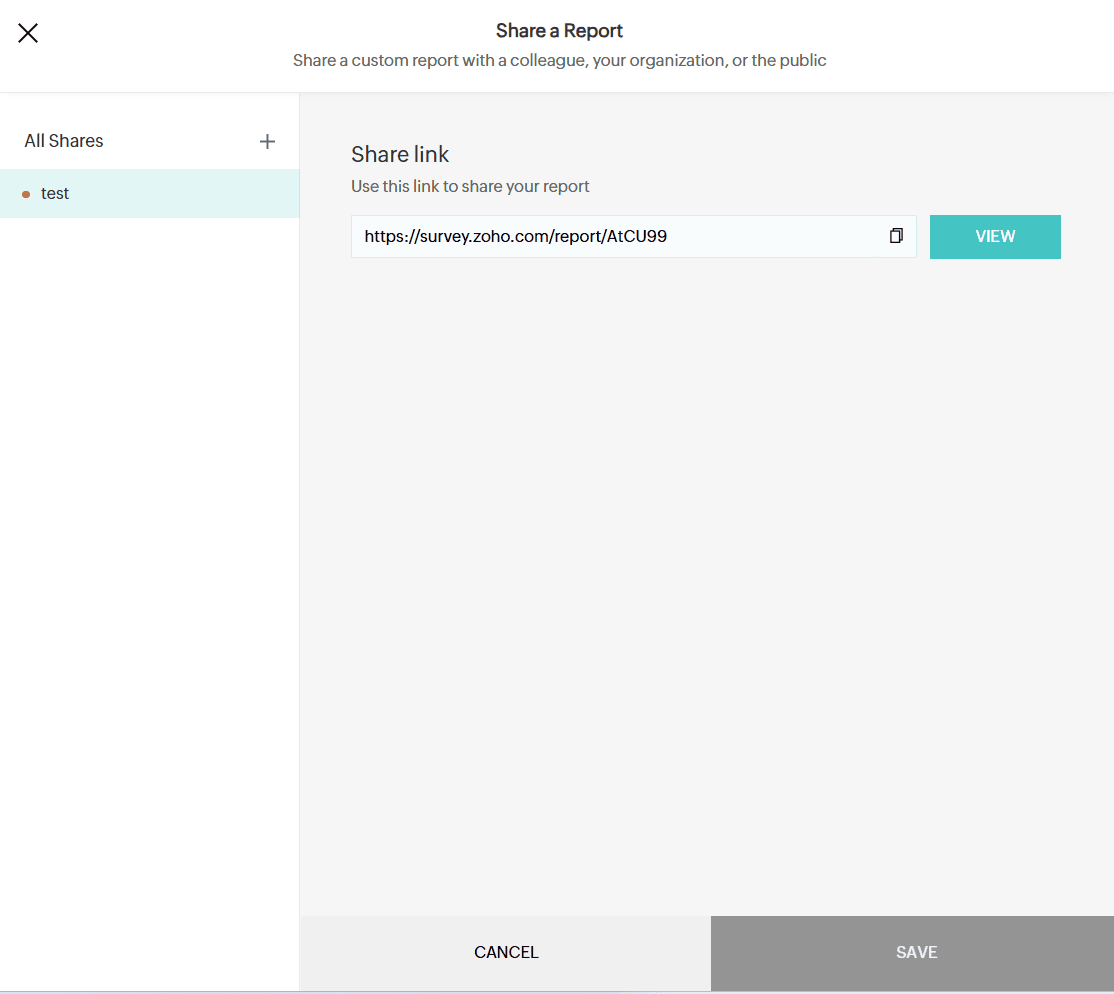Click the CANCEL button

tap(506, 952)
